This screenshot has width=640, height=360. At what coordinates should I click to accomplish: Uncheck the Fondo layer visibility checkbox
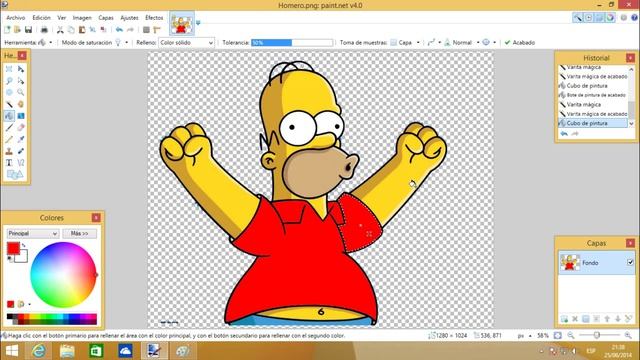click(x=630, y=262)
